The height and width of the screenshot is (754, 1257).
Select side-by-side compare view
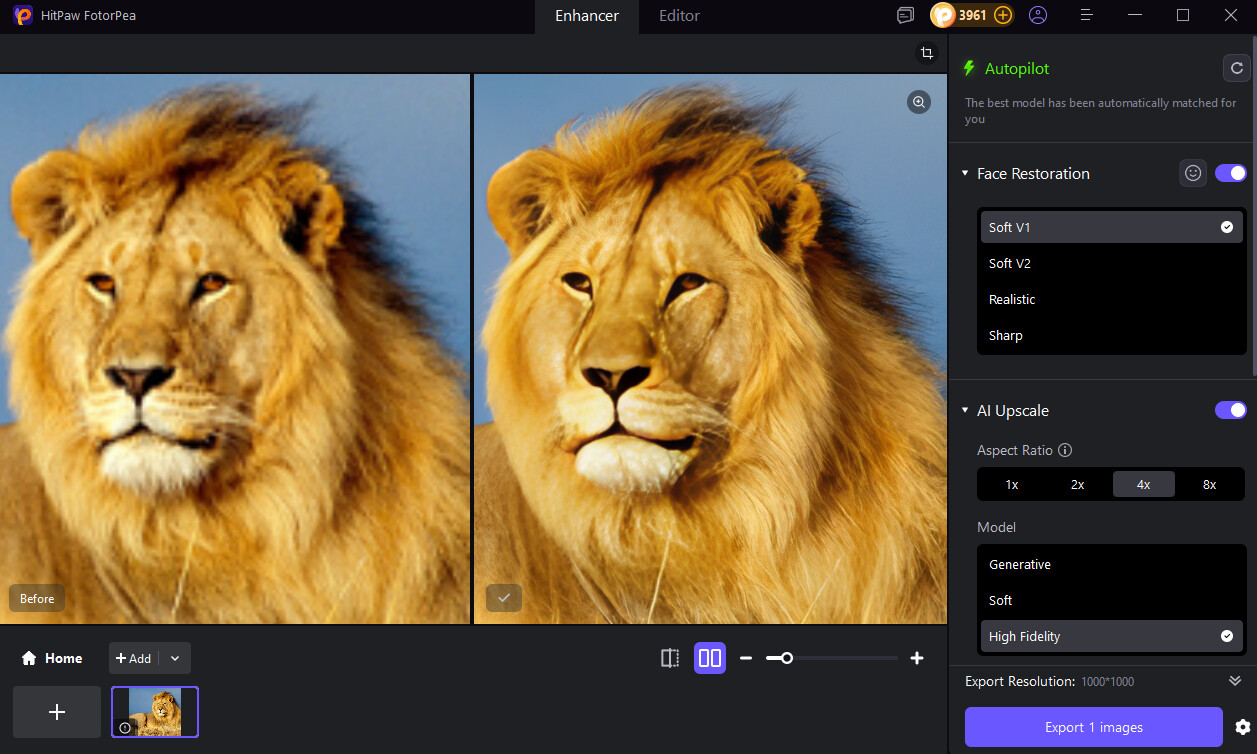tap(710, 658)
